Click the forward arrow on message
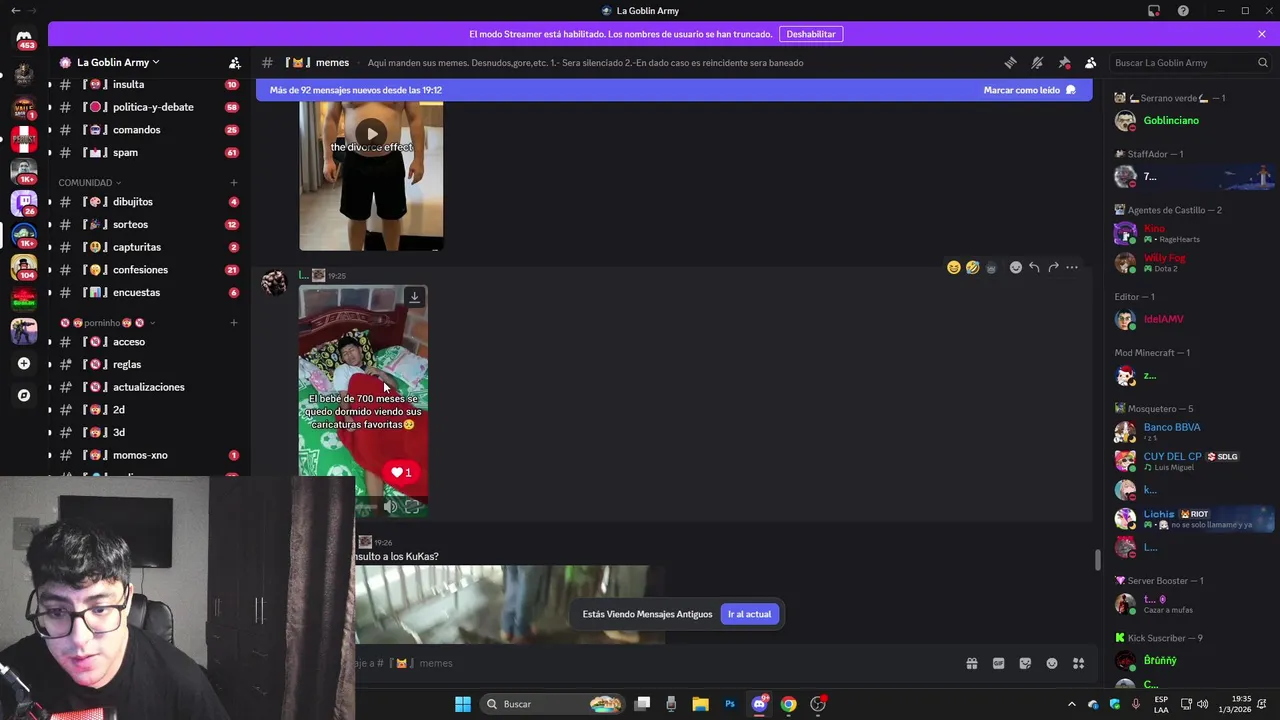This screenshot has width=1280, height=720. coord(1053,267)
